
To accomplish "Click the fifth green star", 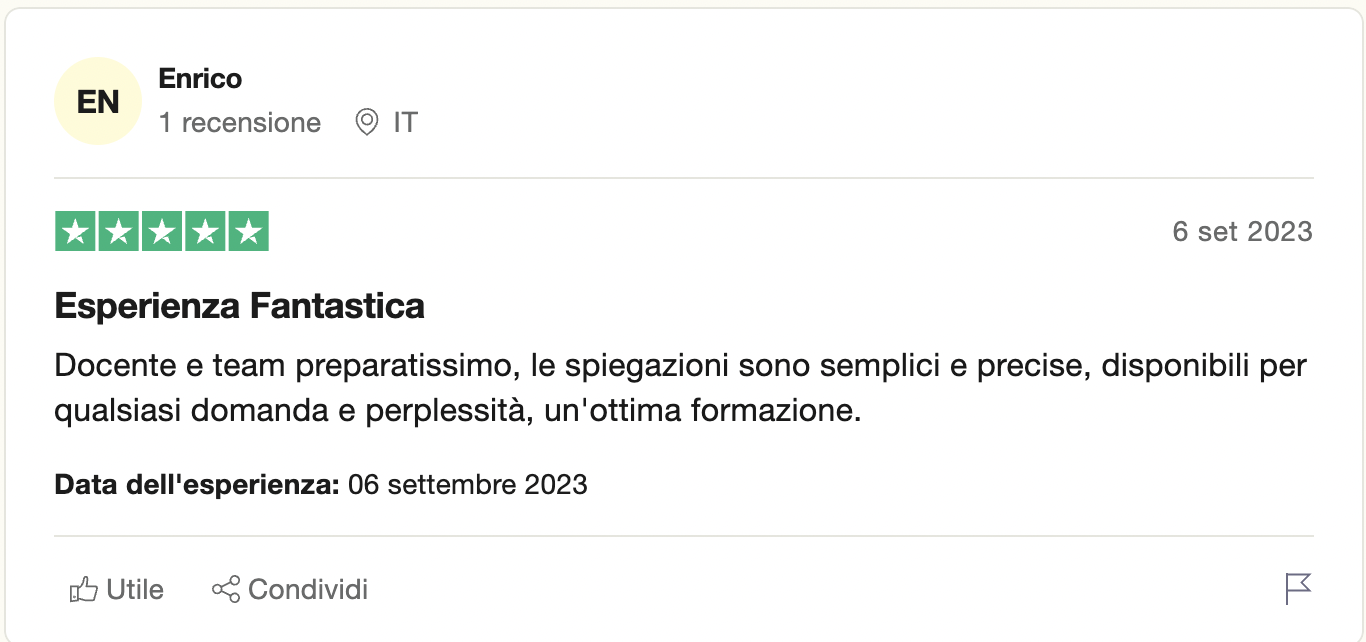I will click(250, 232).
